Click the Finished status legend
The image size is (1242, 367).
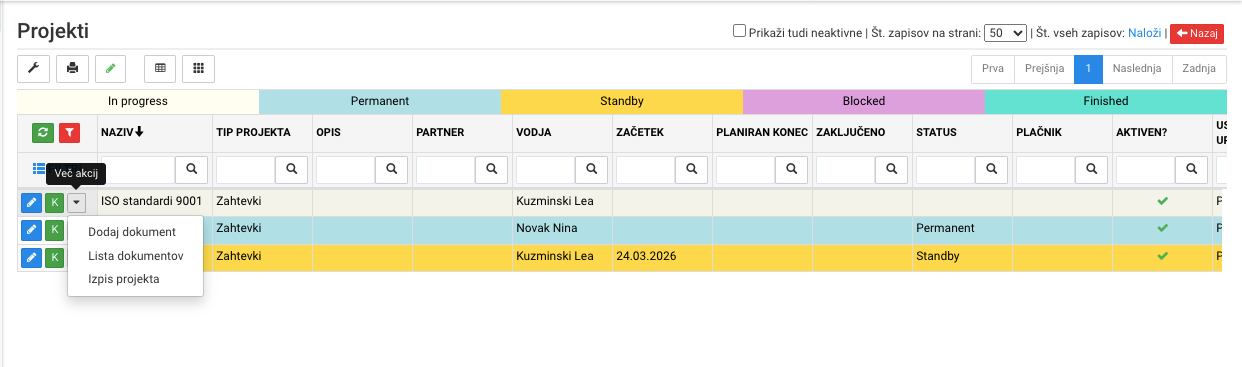(1106, 101)
